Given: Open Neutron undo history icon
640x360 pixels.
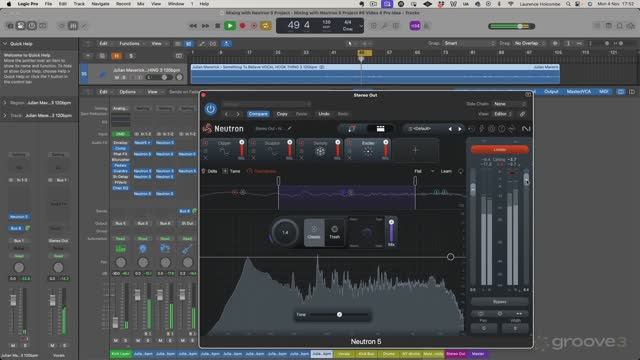Looking at the screenshot, I should pos(472,129).
